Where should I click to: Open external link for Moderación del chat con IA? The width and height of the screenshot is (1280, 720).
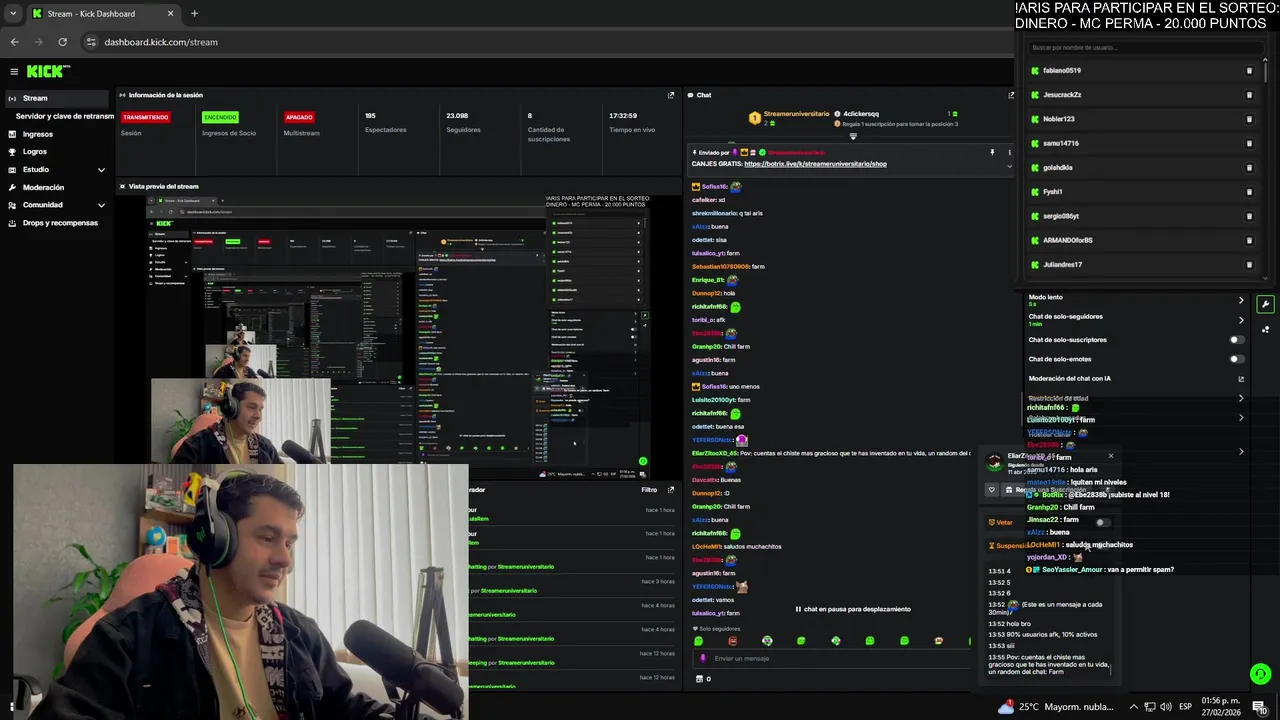click(x=1241, y=379)
